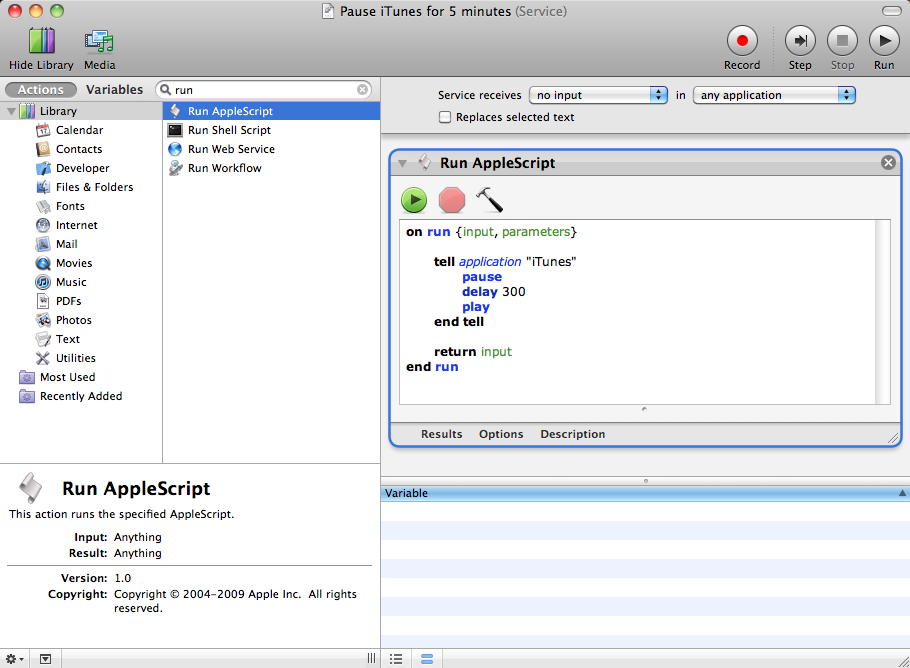Remove the Run AppleScript action with X
Screen dimensions: 910x668
[x=888, y=163]
